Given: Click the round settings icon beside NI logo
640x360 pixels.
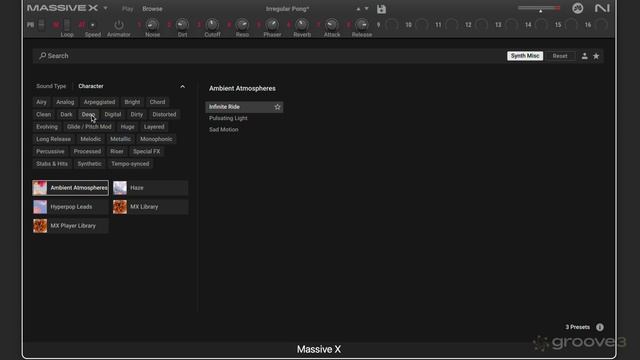Looking at the screenshot, I should pyautogui.click(x=577, y=8).
